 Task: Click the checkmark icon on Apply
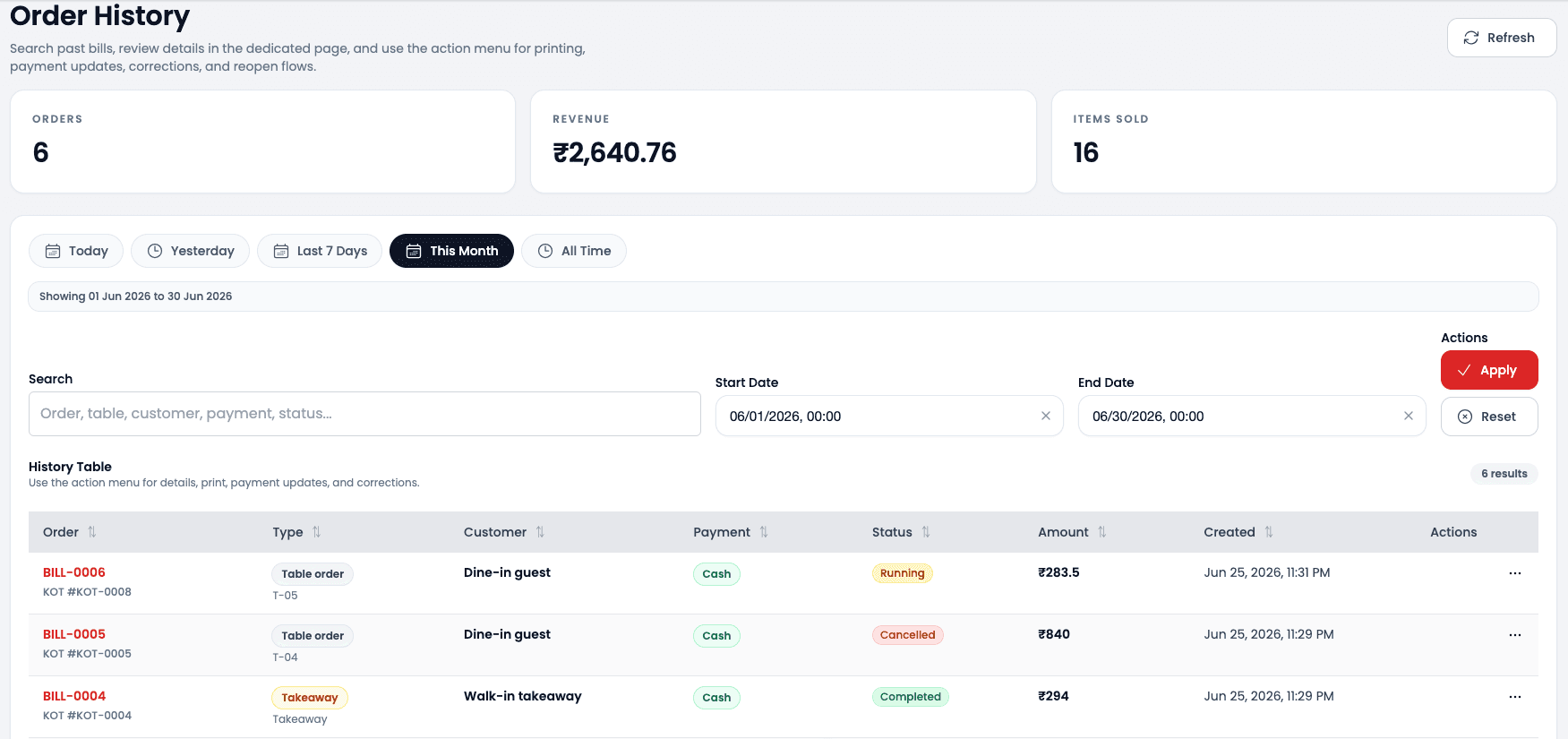pos(1464,370)
